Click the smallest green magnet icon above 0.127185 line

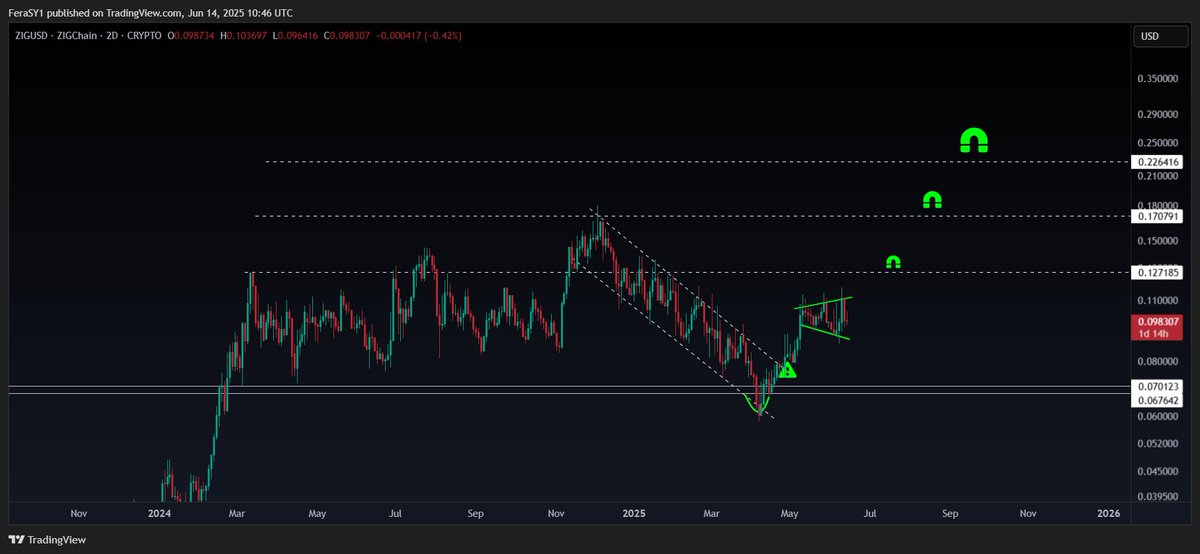[x=893, y=262]
